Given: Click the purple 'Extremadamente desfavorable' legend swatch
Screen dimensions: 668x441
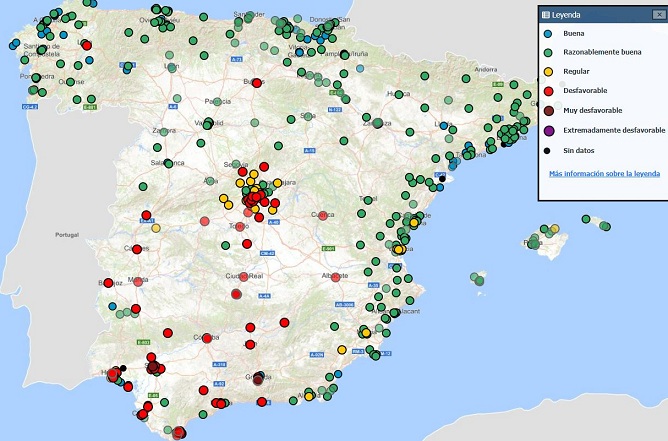Looking at the screenshot, I should [x=550, y=130].
